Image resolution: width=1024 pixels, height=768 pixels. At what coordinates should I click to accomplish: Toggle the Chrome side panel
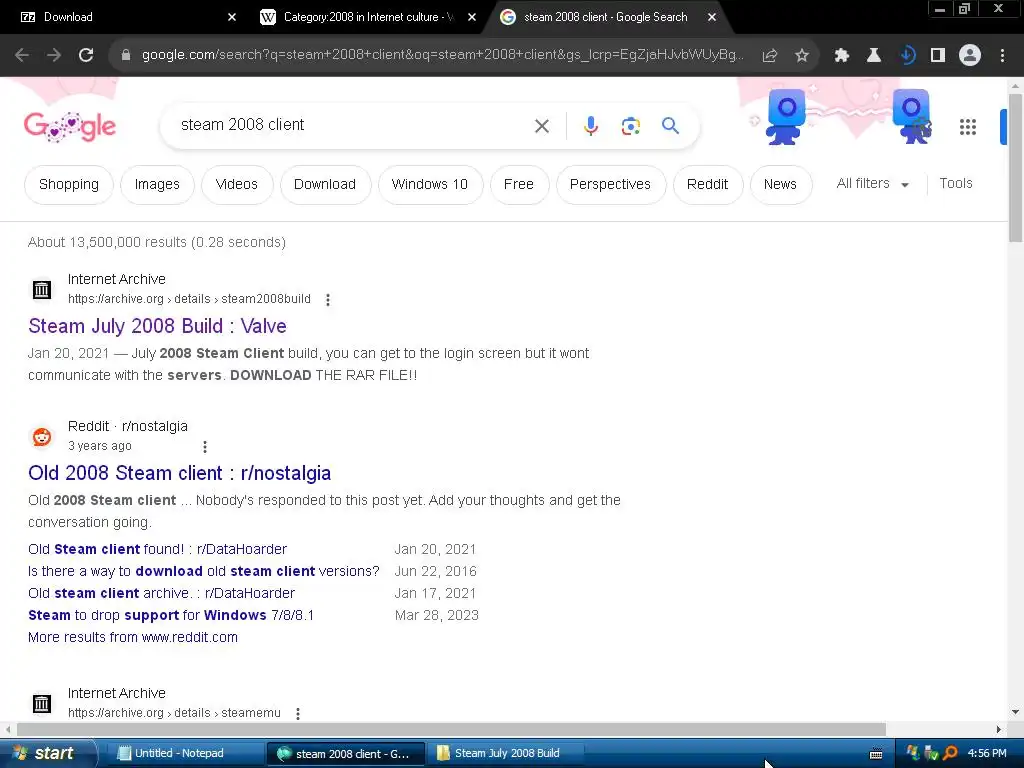(938, 56)
